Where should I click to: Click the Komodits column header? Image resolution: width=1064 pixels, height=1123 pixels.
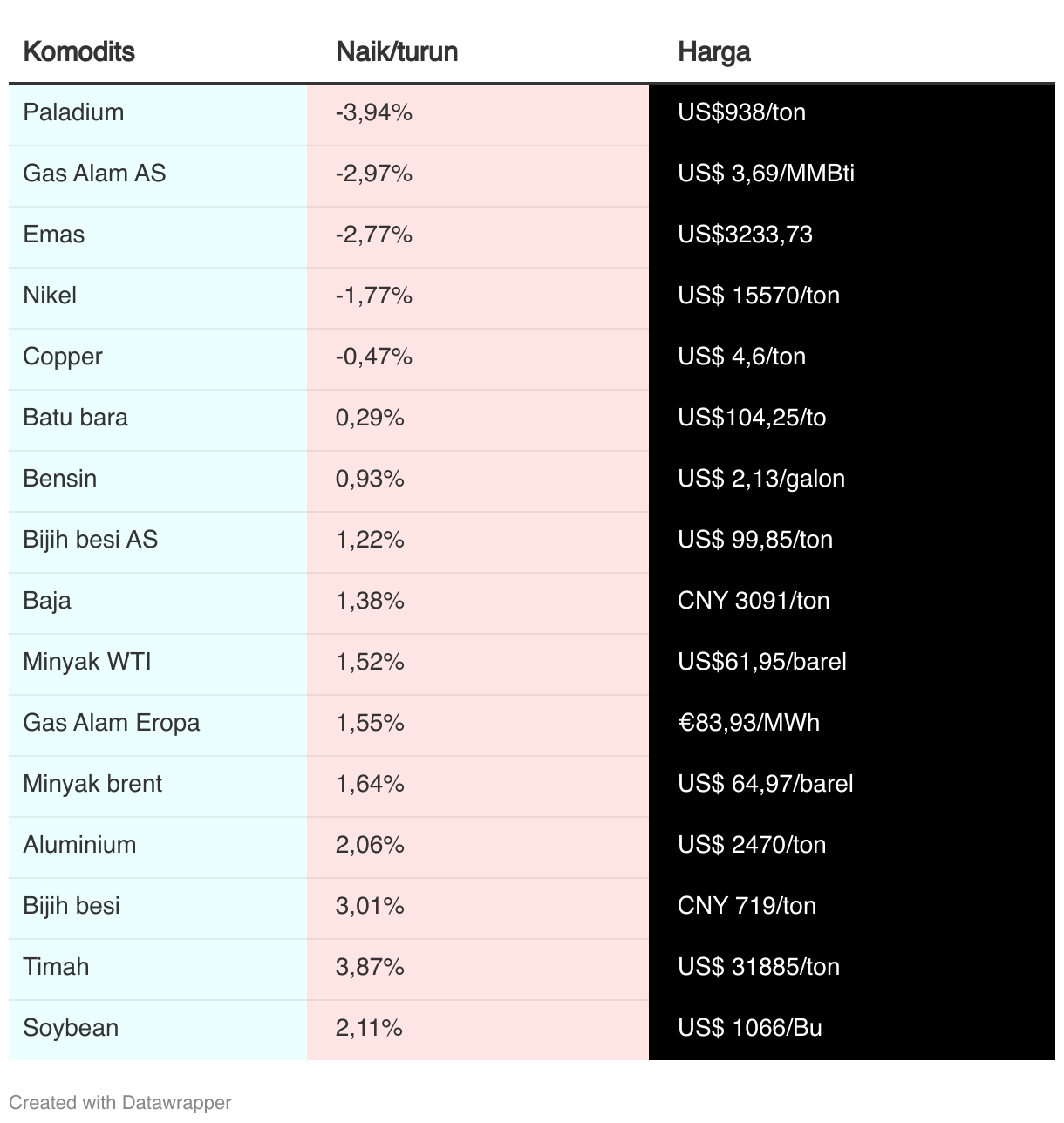(78, 51)
